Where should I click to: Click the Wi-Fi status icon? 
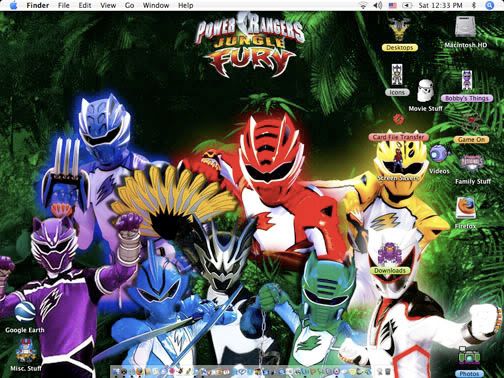click(363, 5)
